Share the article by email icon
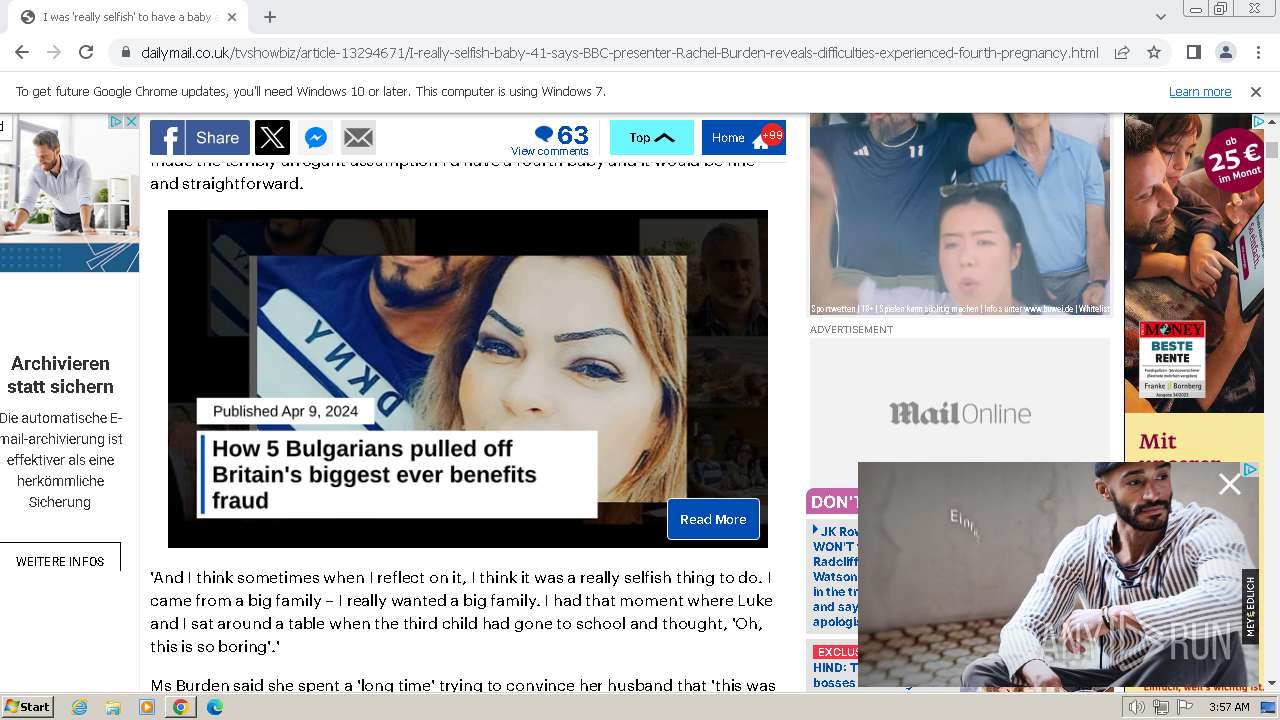Screen dimensions: 1280x720 (x=358, y=138)
